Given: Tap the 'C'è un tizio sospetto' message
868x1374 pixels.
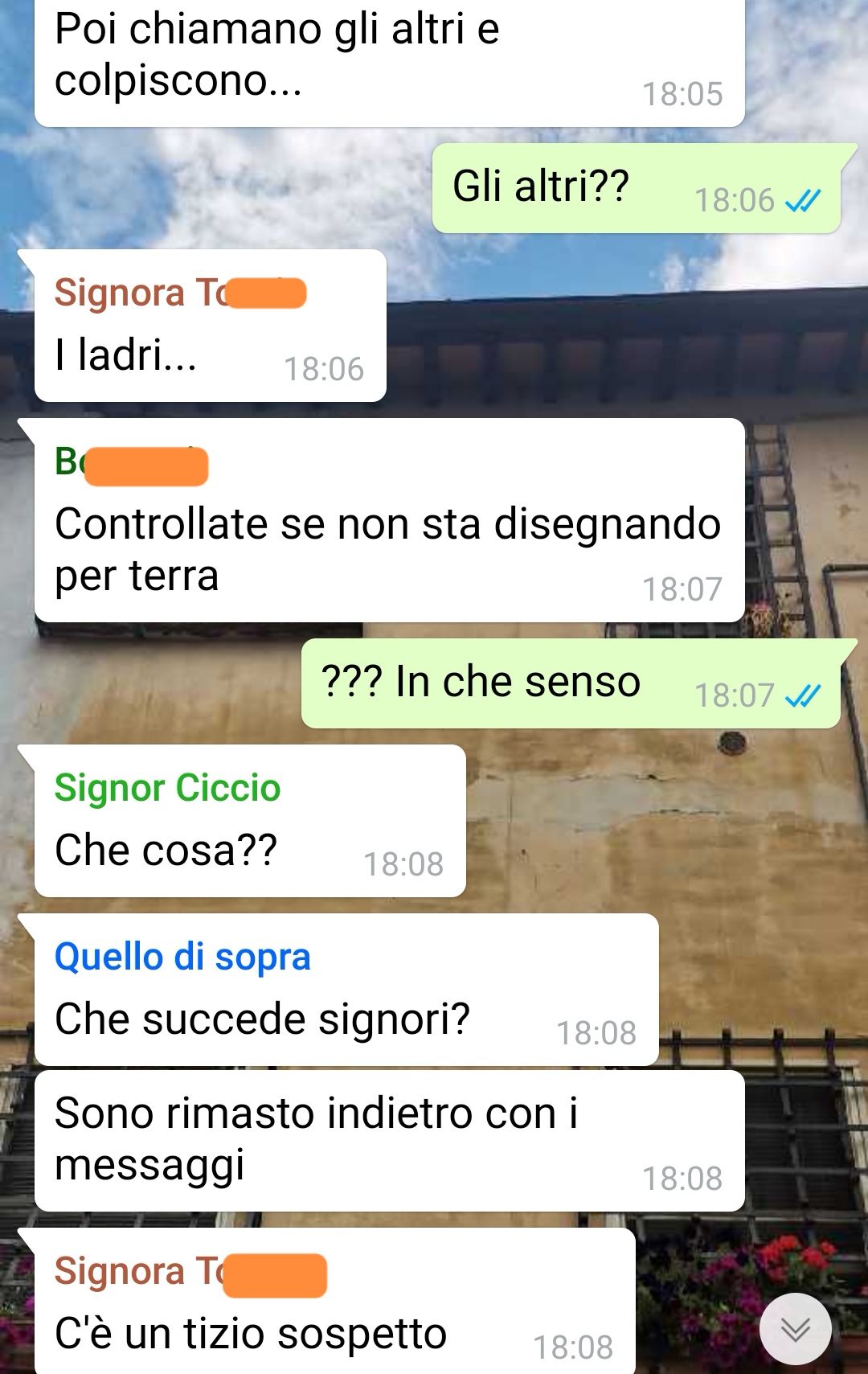Looking at the screenshot, I should (334, 1301).
